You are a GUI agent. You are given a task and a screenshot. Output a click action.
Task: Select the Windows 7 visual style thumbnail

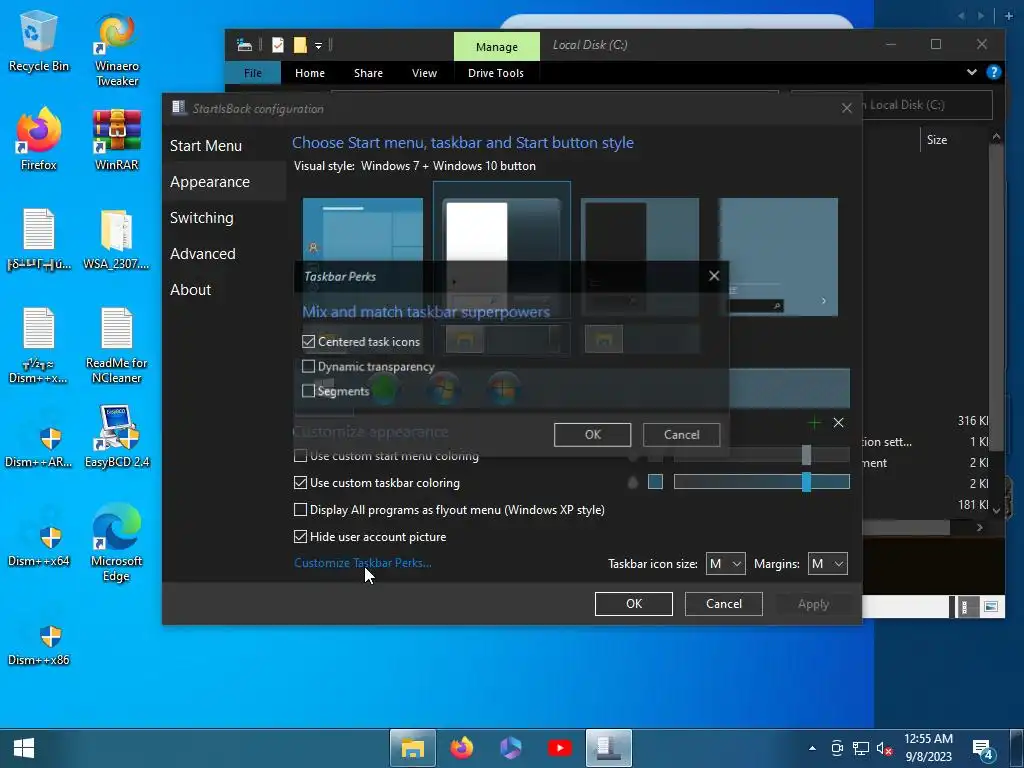pos(502,249)
